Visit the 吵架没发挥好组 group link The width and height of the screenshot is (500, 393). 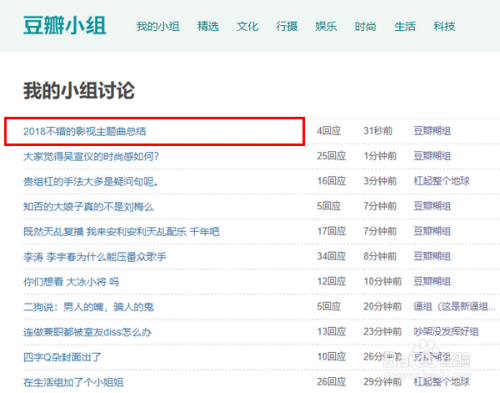click(x=446, y=332)
